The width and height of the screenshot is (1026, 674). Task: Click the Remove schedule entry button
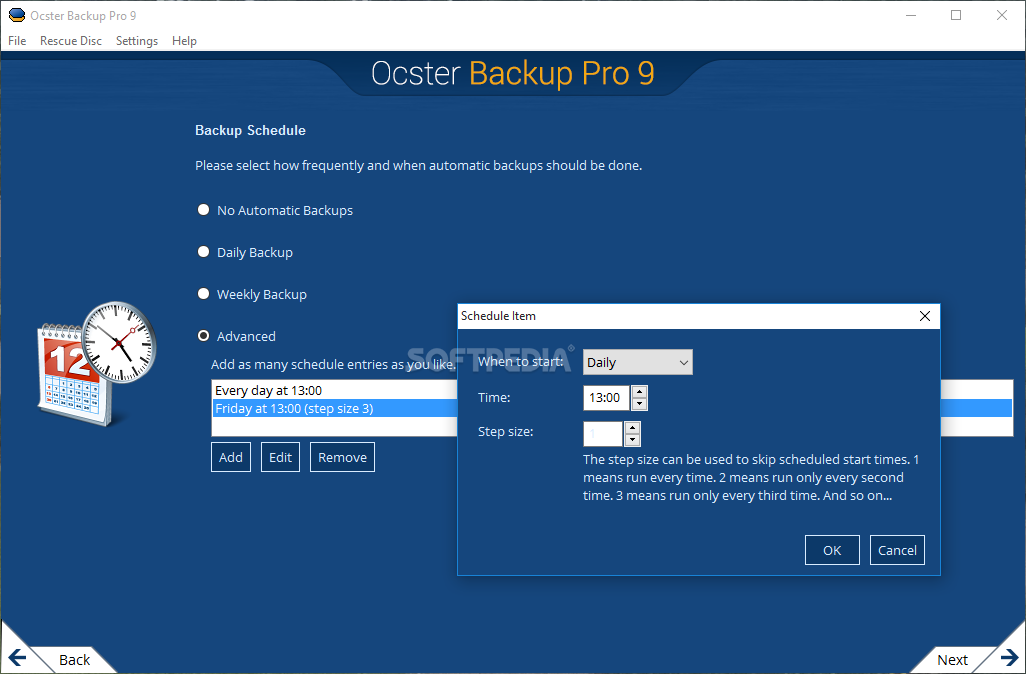click(x=342, y=457)
